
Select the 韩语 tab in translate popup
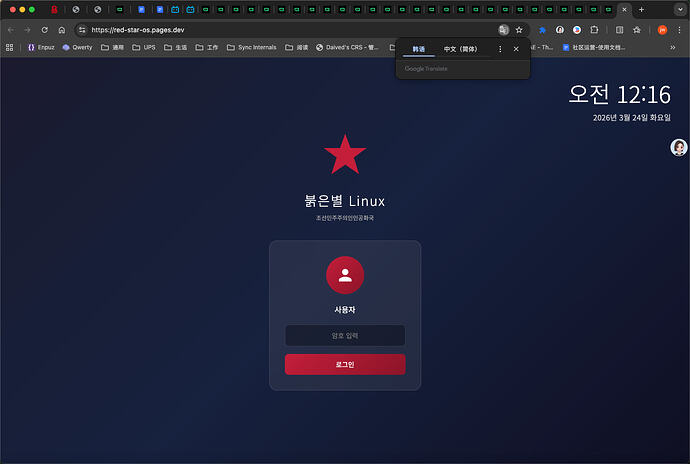coord(418,49)
